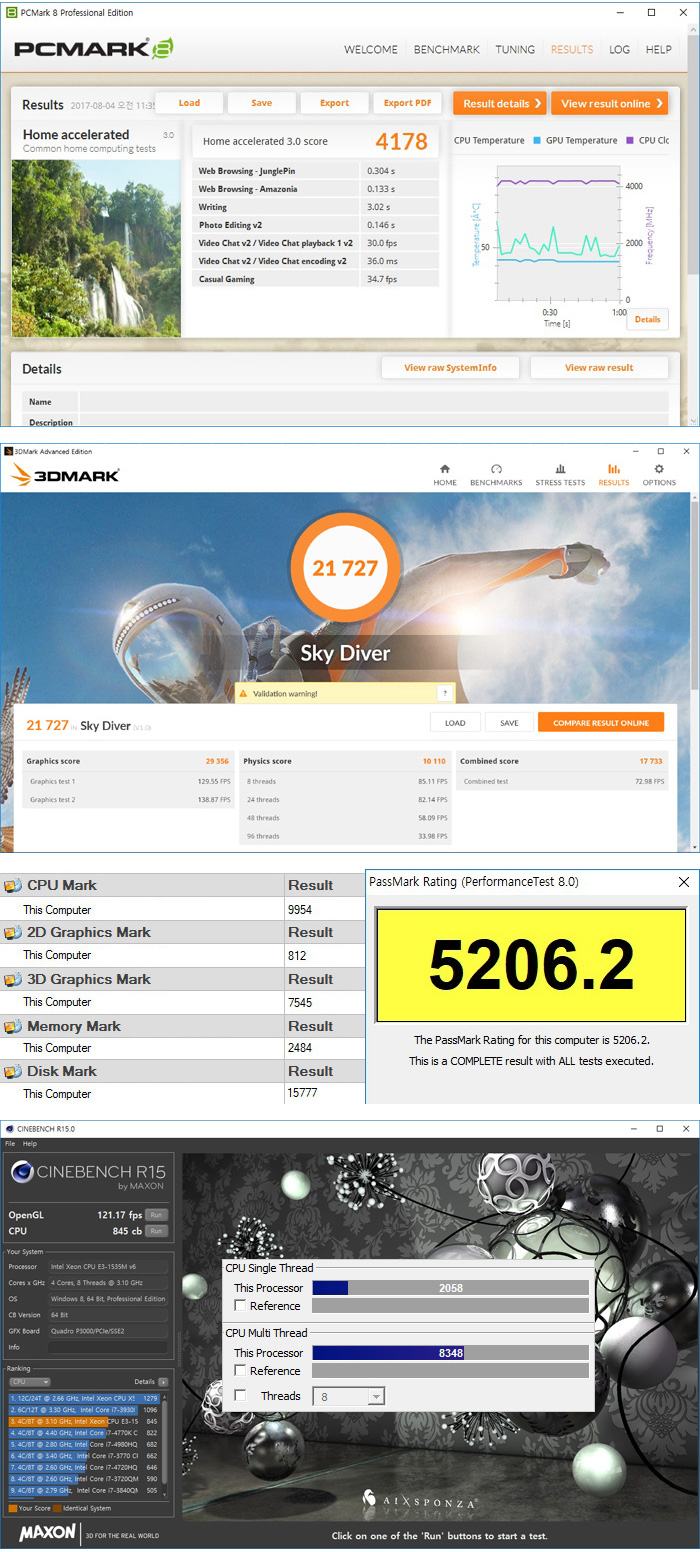Click the PCMark 8 logo
Viewport: 700px width, 1552px height.
[x=94, y=48]
